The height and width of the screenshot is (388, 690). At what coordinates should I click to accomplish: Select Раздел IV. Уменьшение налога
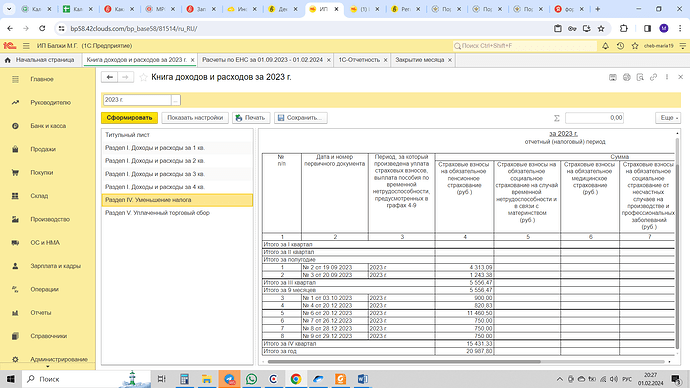point(177,200)
